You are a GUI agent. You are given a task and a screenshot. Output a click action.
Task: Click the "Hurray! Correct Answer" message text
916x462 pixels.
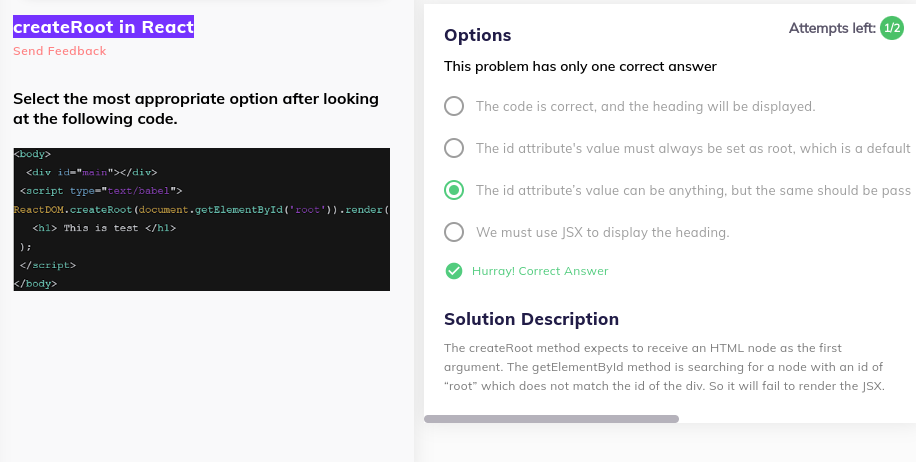[540, 271]
